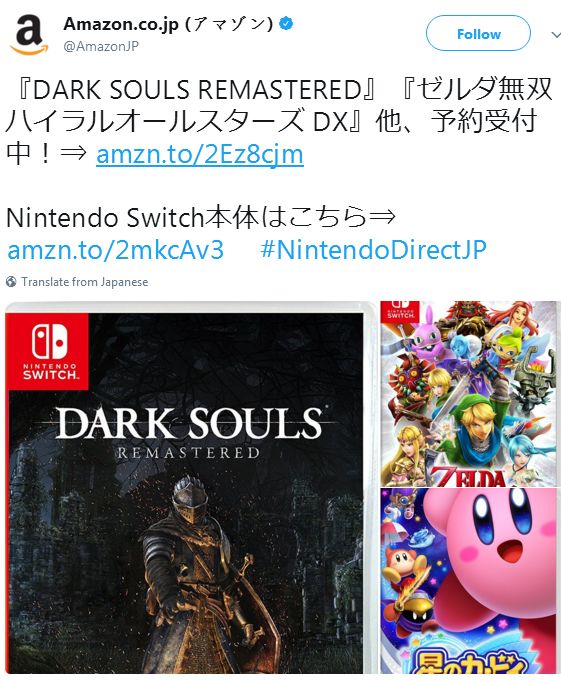Image resolution: width=561 pixels, height=681 pixels.
Task: Click the red ZELDA logo on cover
Action: [x=468, y=477]
